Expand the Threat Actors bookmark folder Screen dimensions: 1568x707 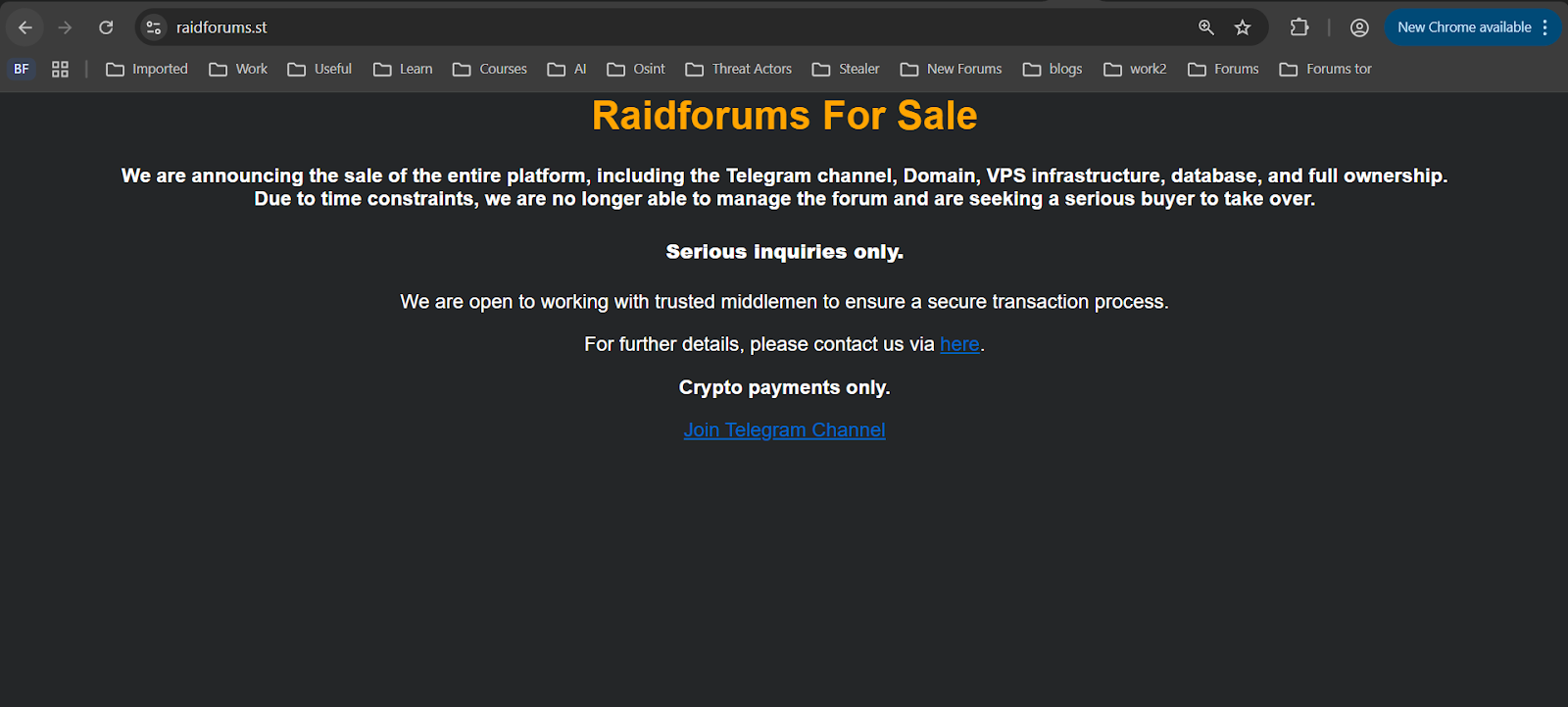(739, 69)
